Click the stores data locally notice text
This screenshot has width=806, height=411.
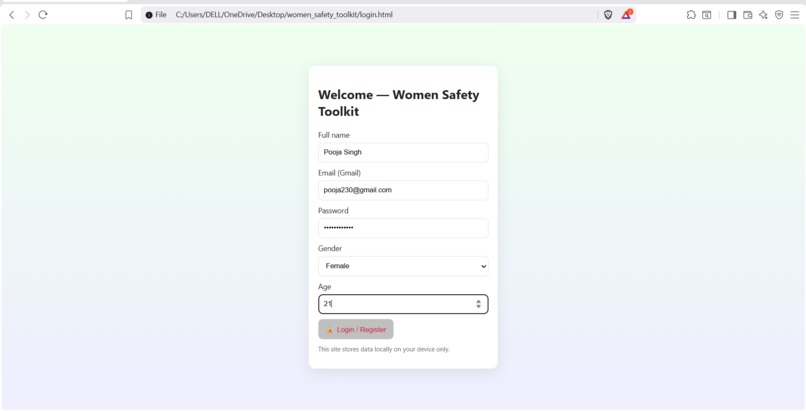tap(384, 349)
